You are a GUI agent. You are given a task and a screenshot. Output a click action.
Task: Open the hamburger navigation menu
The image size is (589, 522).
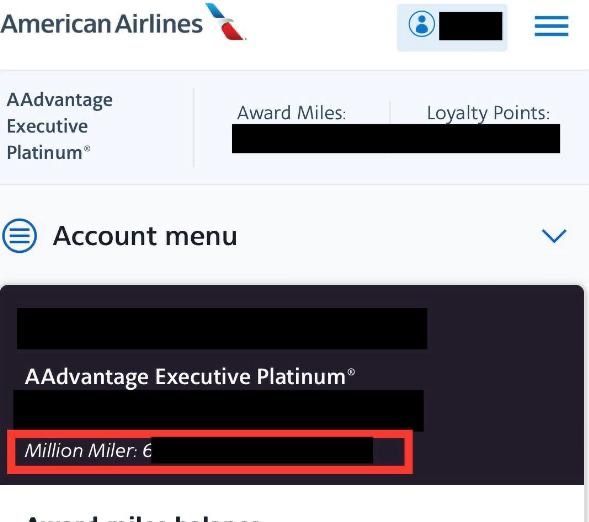[x=551, y=26]
